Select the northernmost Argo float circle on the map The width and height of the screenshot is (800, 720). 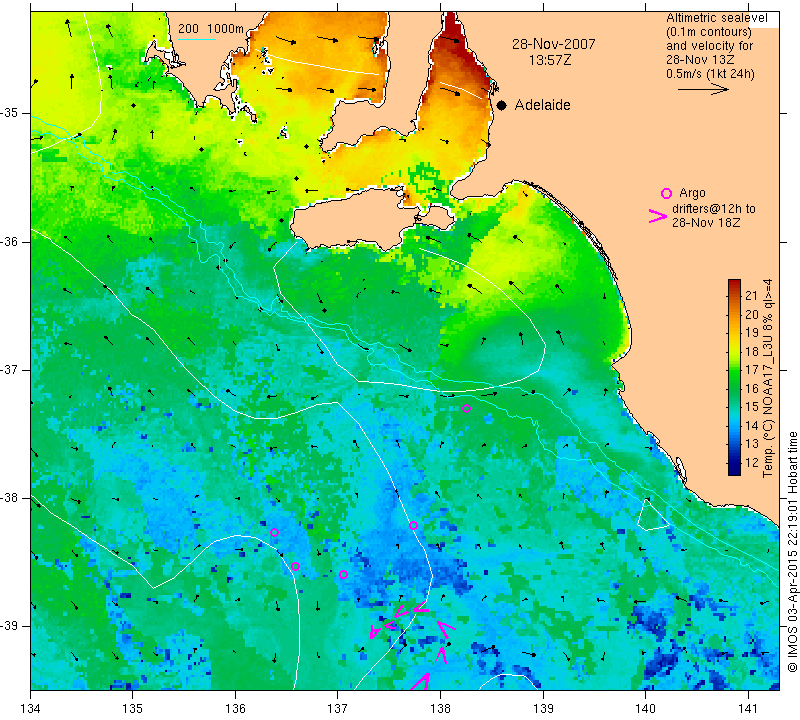point(466,408)
